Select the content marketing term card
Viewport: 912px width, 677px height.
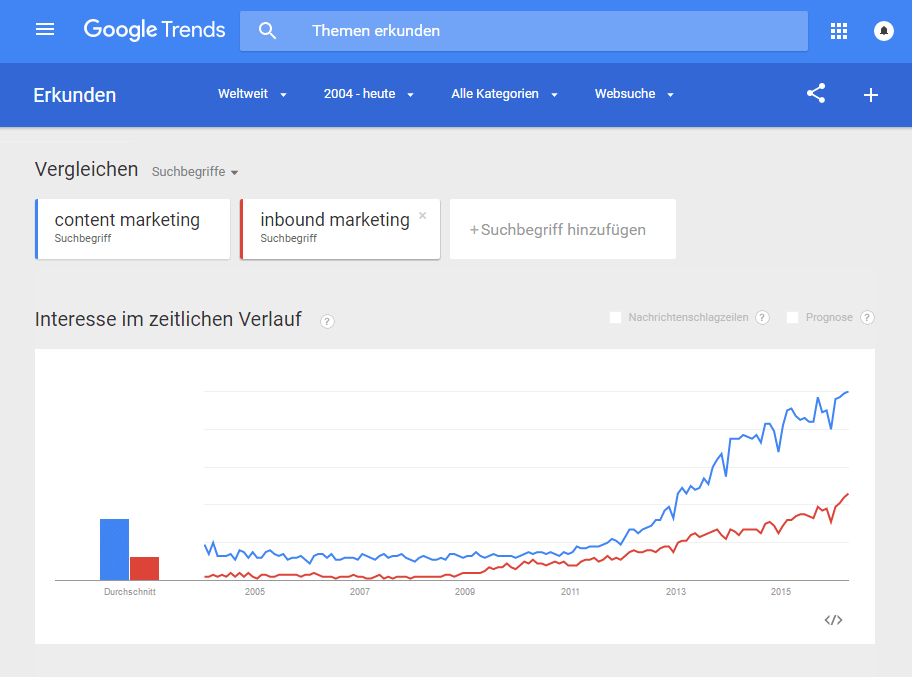(132, 228)
